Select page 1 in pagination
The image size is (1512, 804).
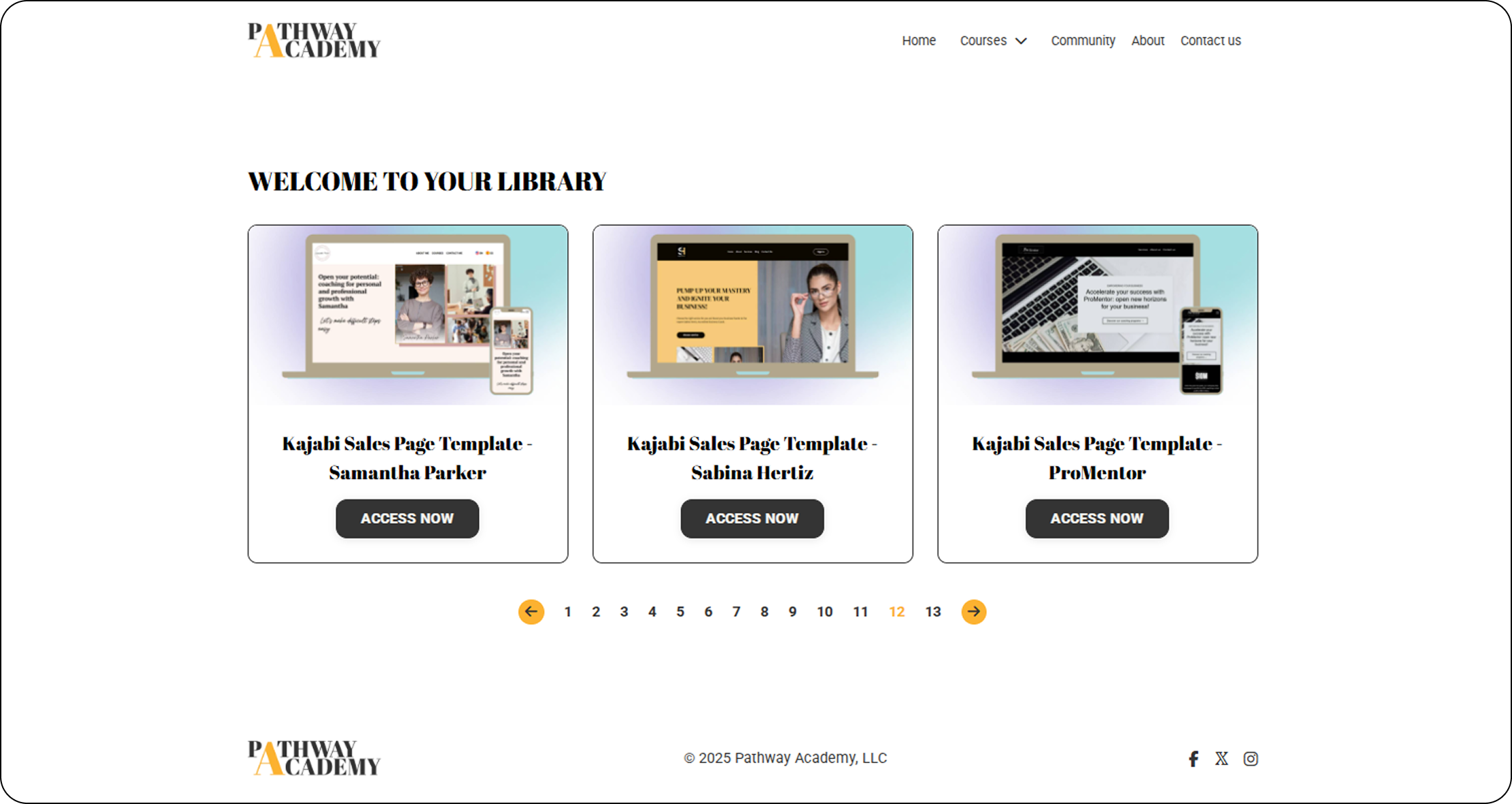[567, 612]
